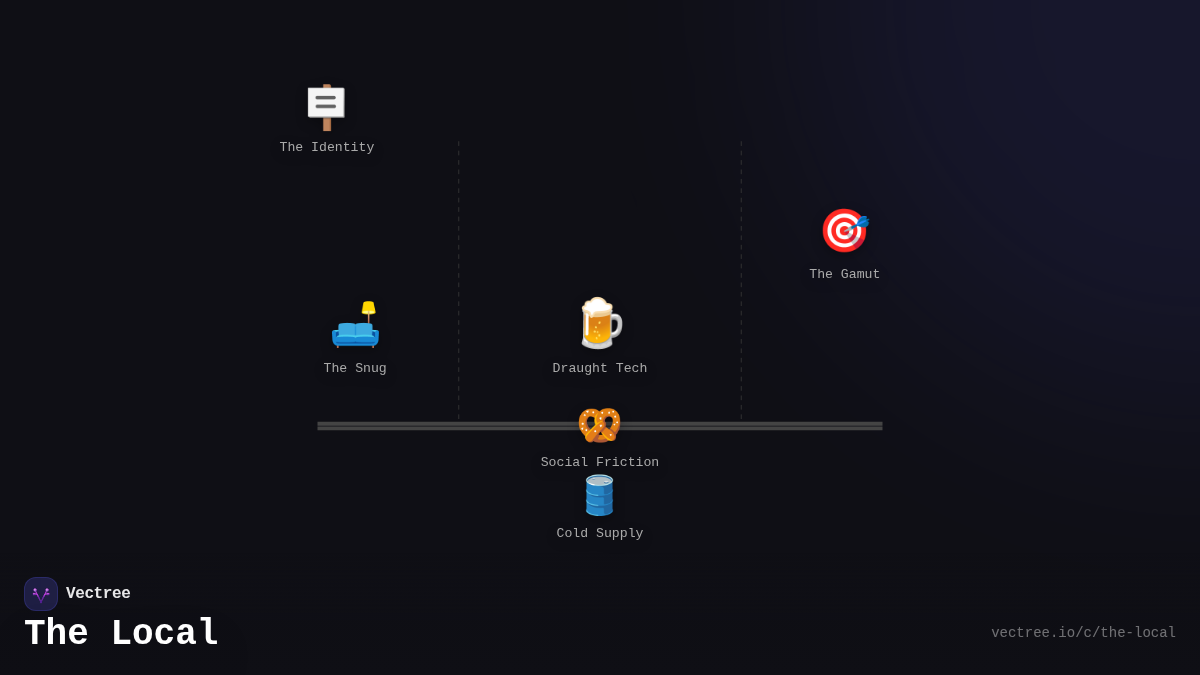Open the Cold Supply barrel icon

coord(599,495)
